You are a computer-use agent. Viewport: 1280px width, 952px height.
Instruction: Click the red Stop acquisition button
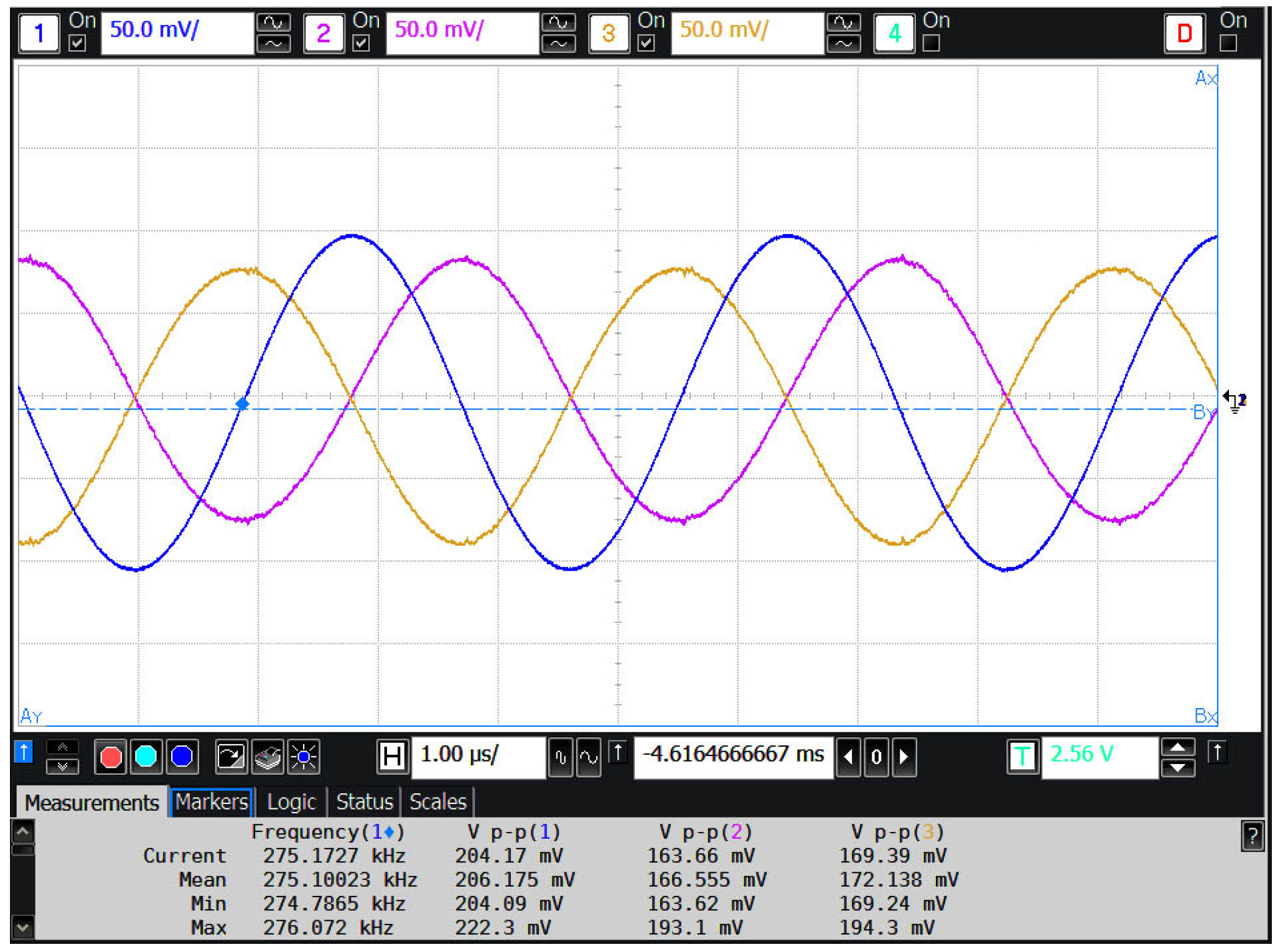(111, 757)
